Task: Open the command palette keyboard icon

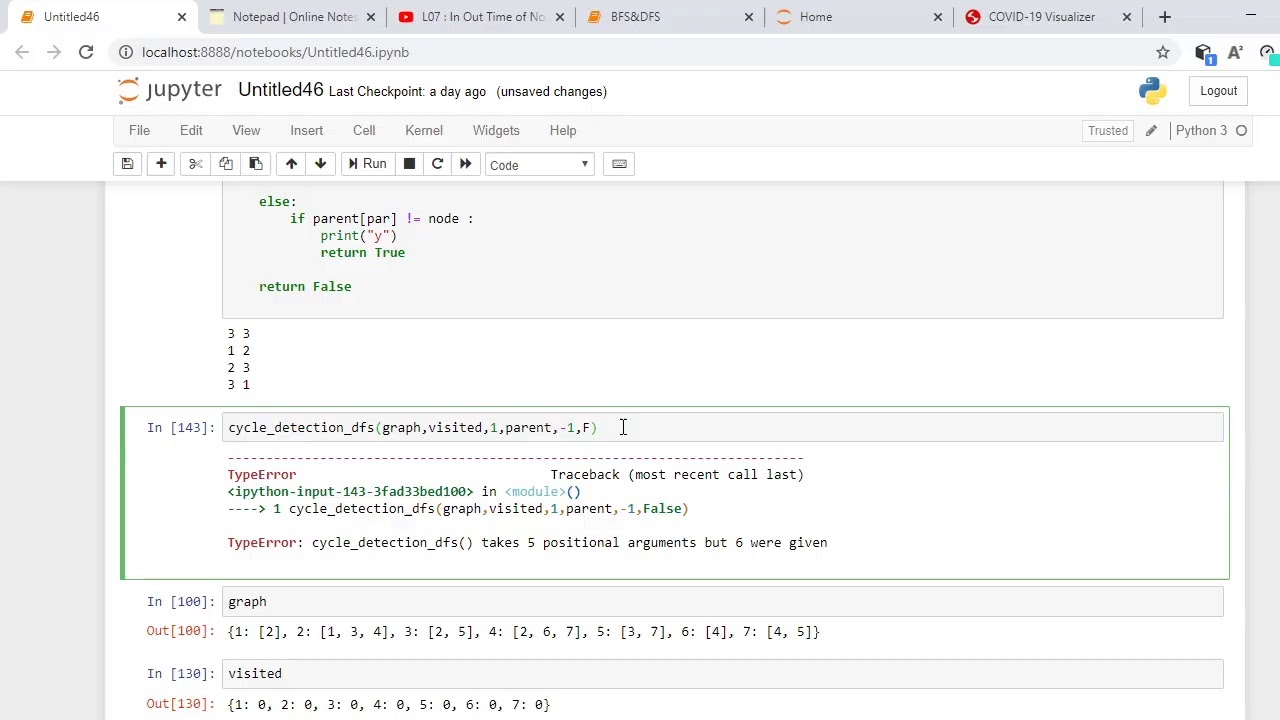Action: click(x=619, y=164)
